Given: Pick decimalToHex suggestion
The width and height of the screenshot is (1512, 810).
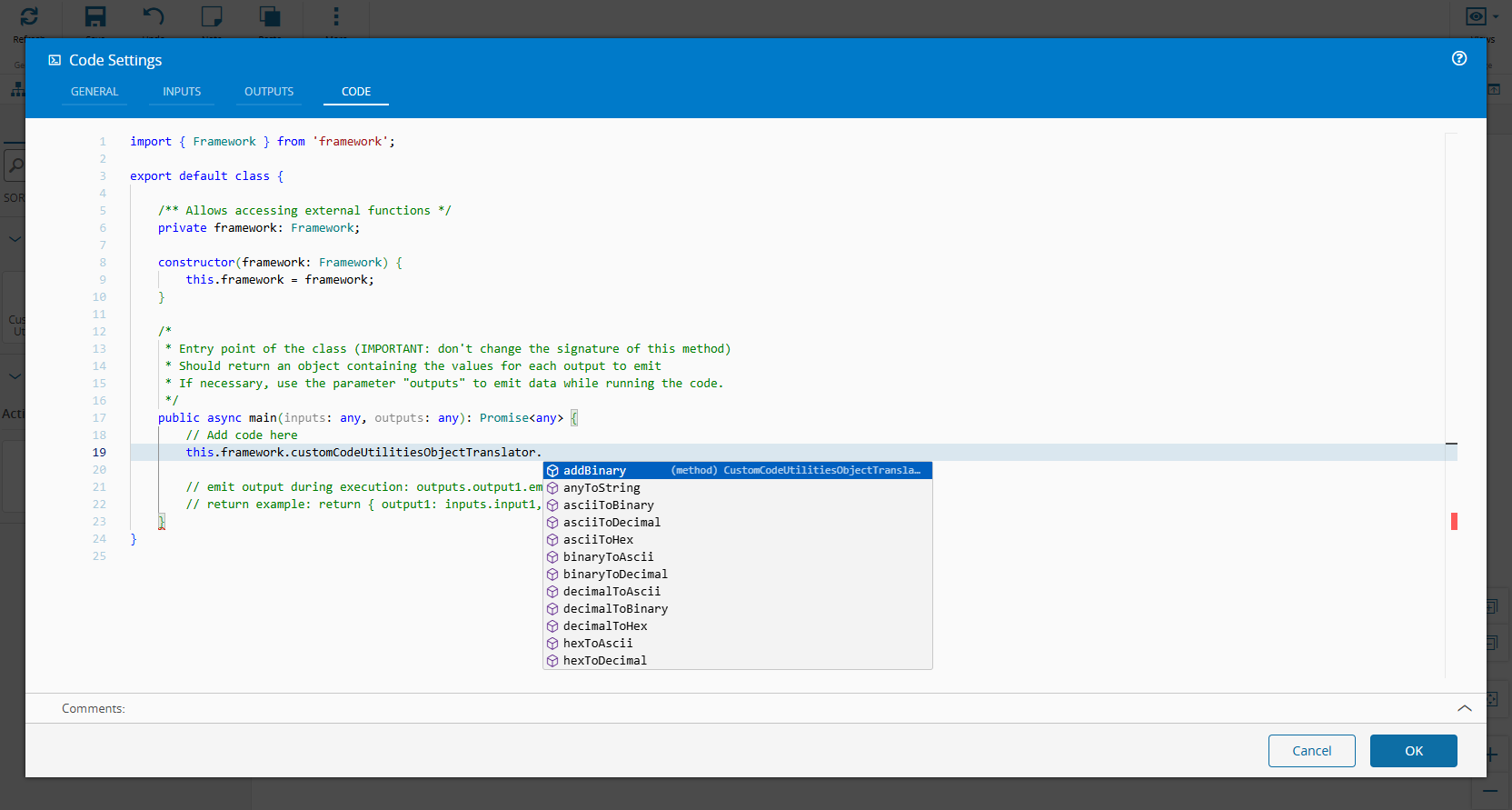Looking at the screenshot, I should tap(738, 626).
